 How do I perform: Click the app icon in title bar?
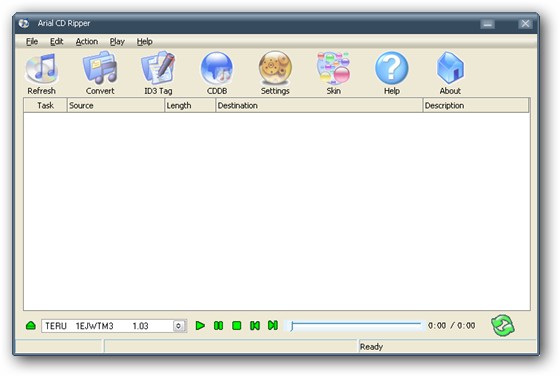coord(24,24)
